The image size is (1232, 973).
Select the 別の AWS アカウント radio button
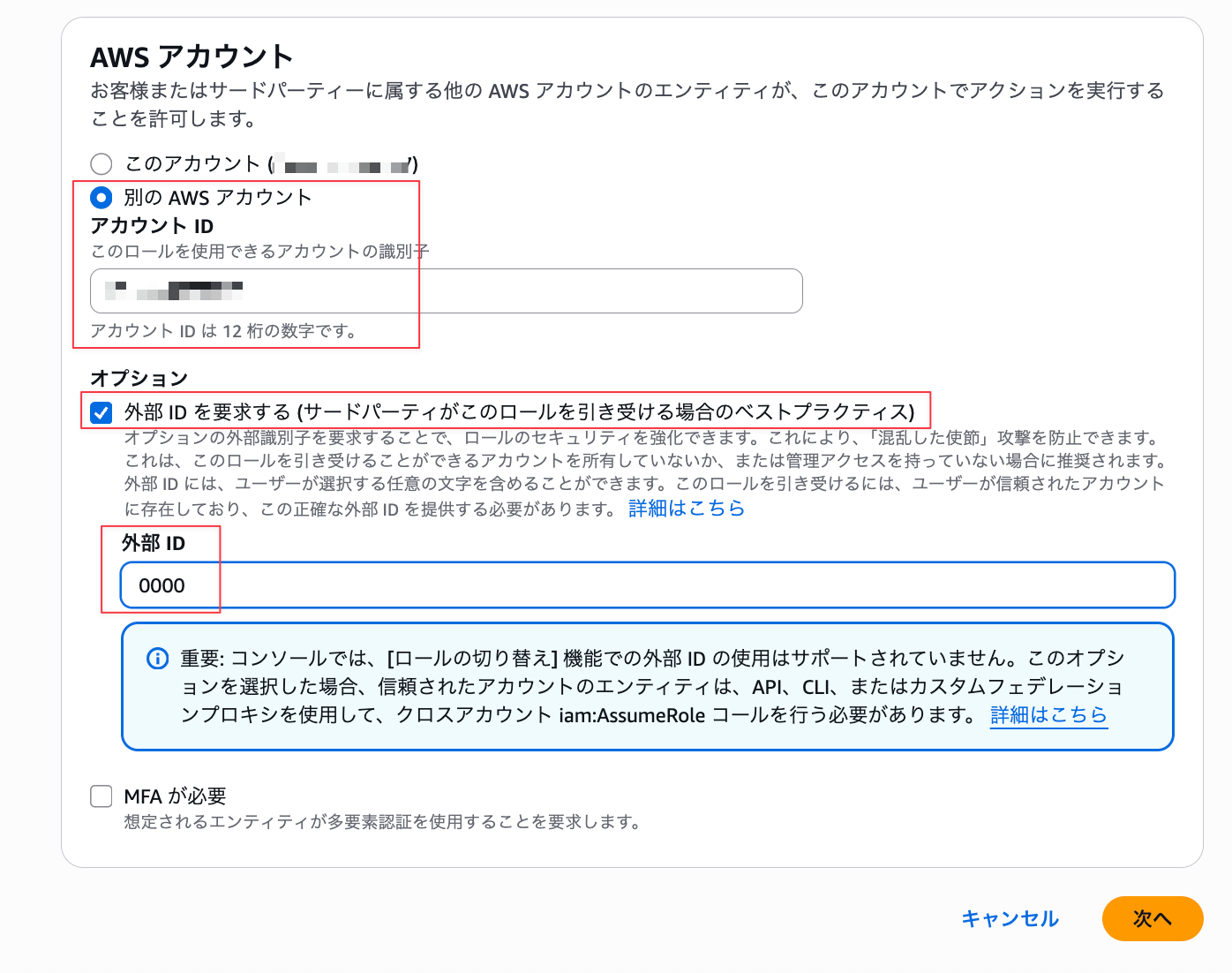101,197
